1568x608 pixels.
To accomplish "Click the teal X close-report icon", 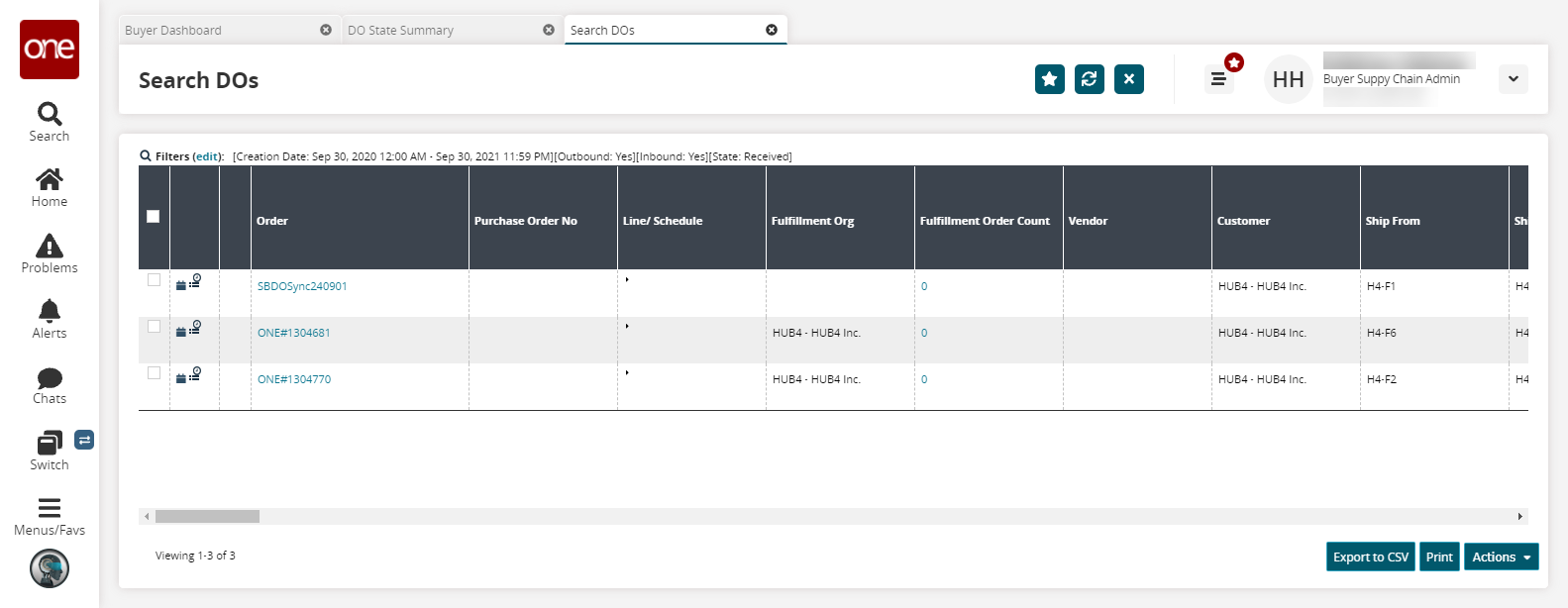I will pos(1128,79).
